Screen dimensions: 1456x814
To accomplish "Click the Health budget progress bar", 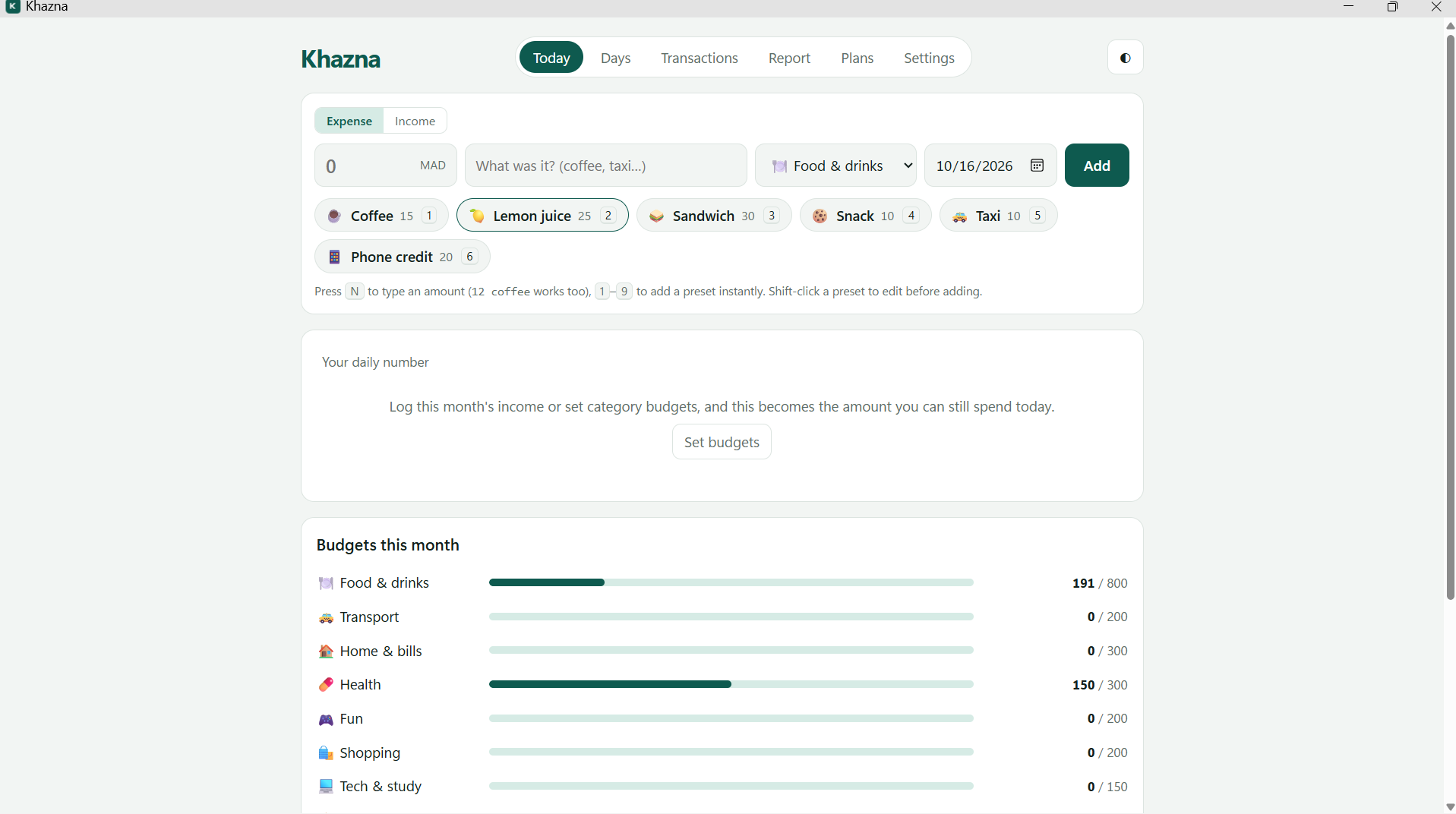I will [731, 684].
